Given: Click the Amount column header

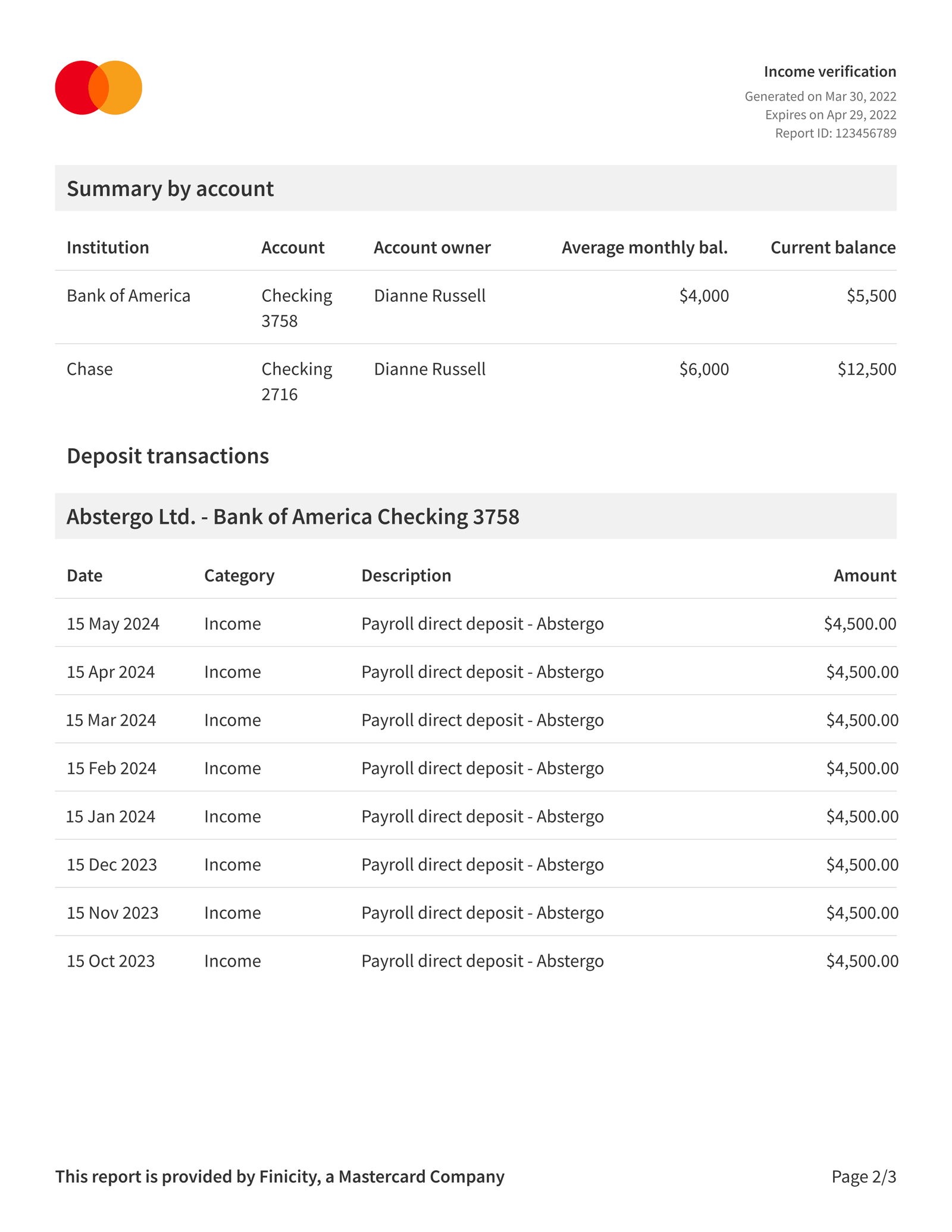Looking at the screenshot, I should [x=863, y=575].
